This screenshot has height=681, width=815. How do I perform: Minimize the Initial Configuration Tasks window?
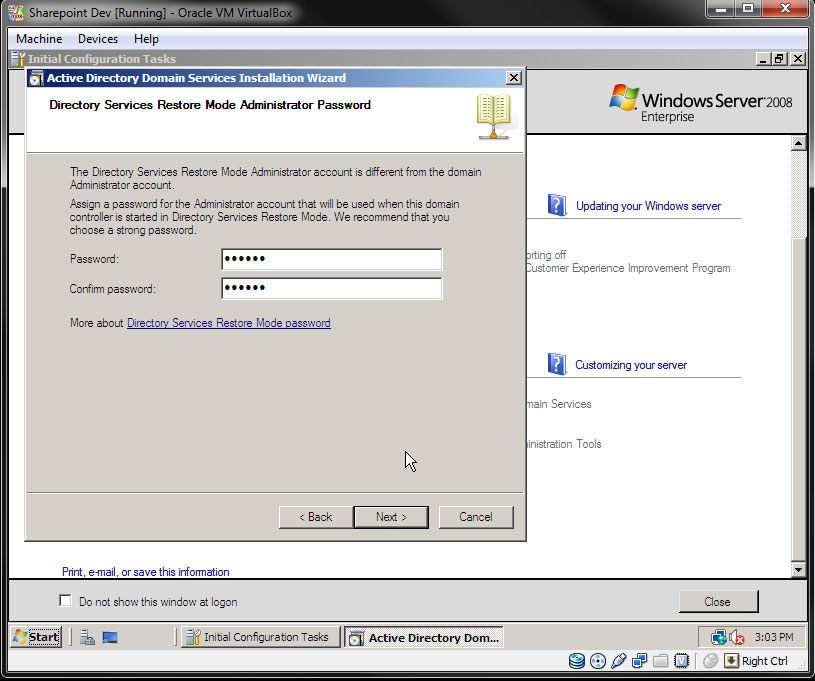coord(763,59)
